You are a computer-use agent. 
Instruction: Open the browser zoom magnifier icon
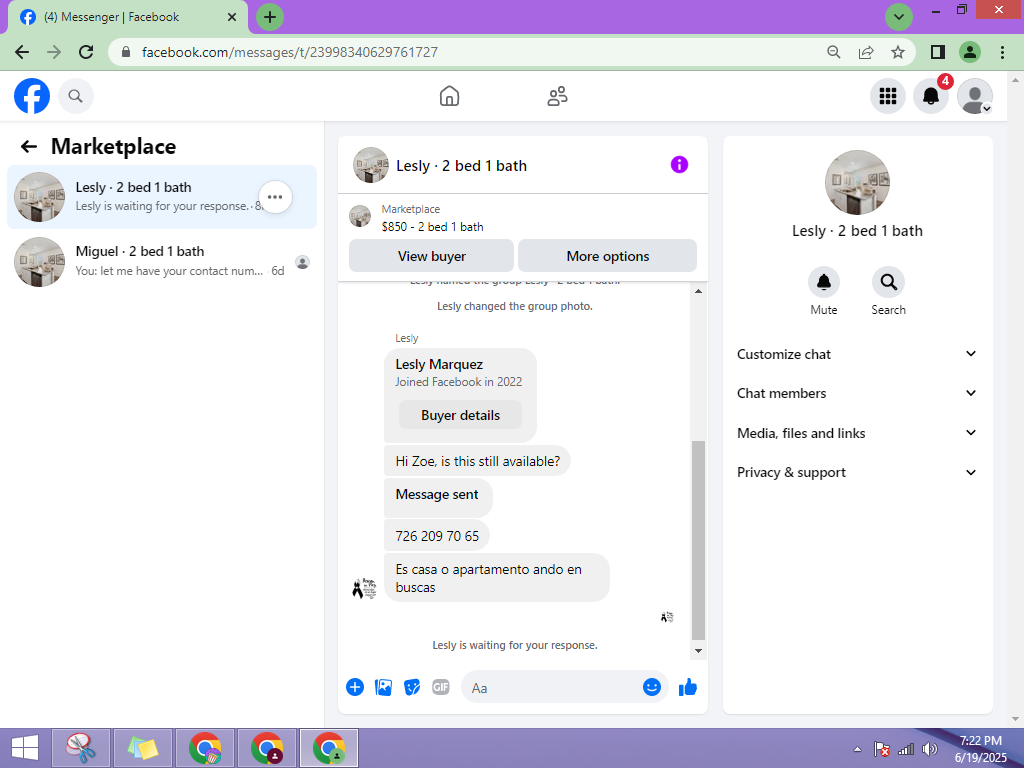[834, 52]
